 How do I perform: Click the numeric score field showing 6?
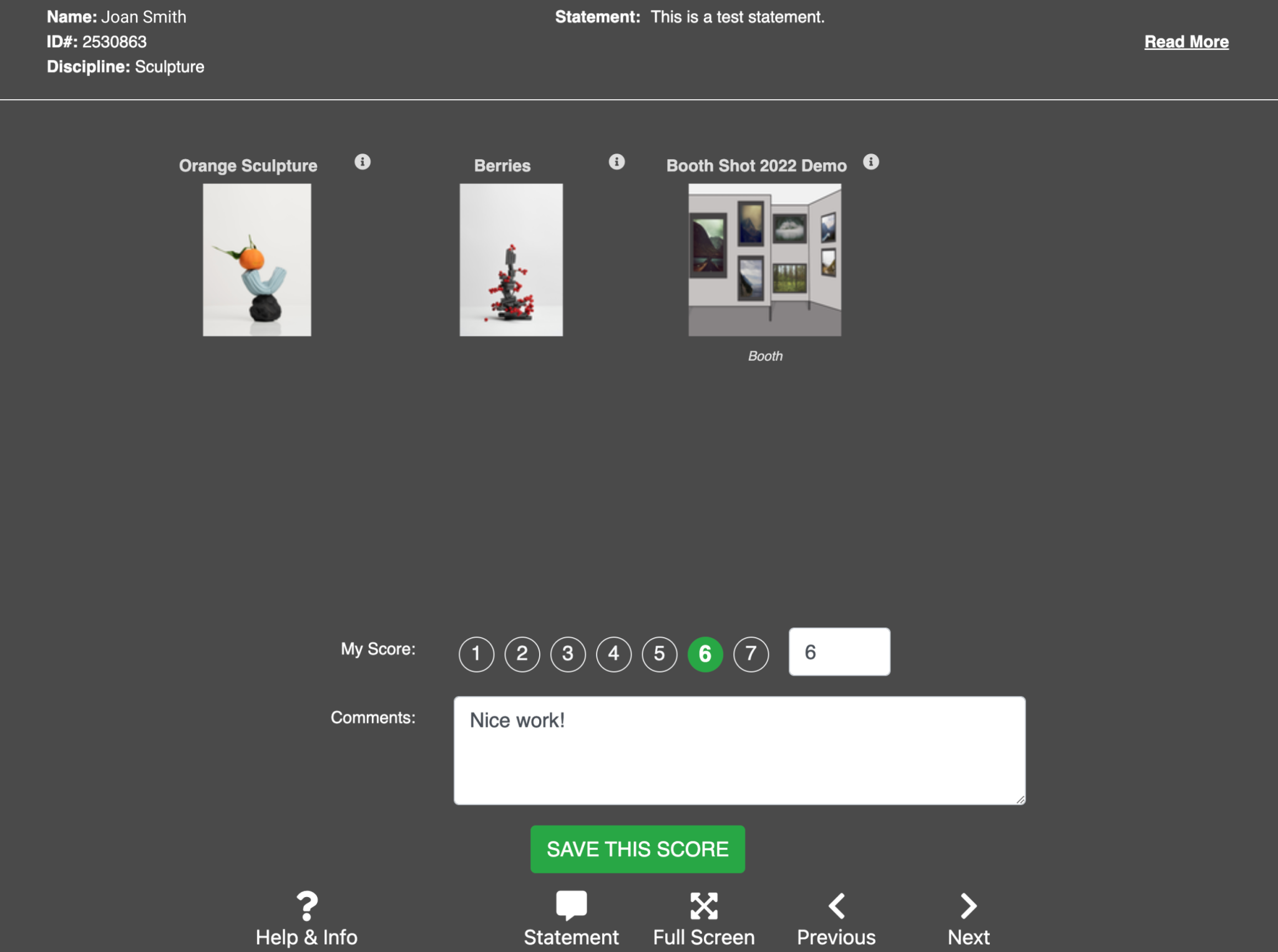point(839,651)
